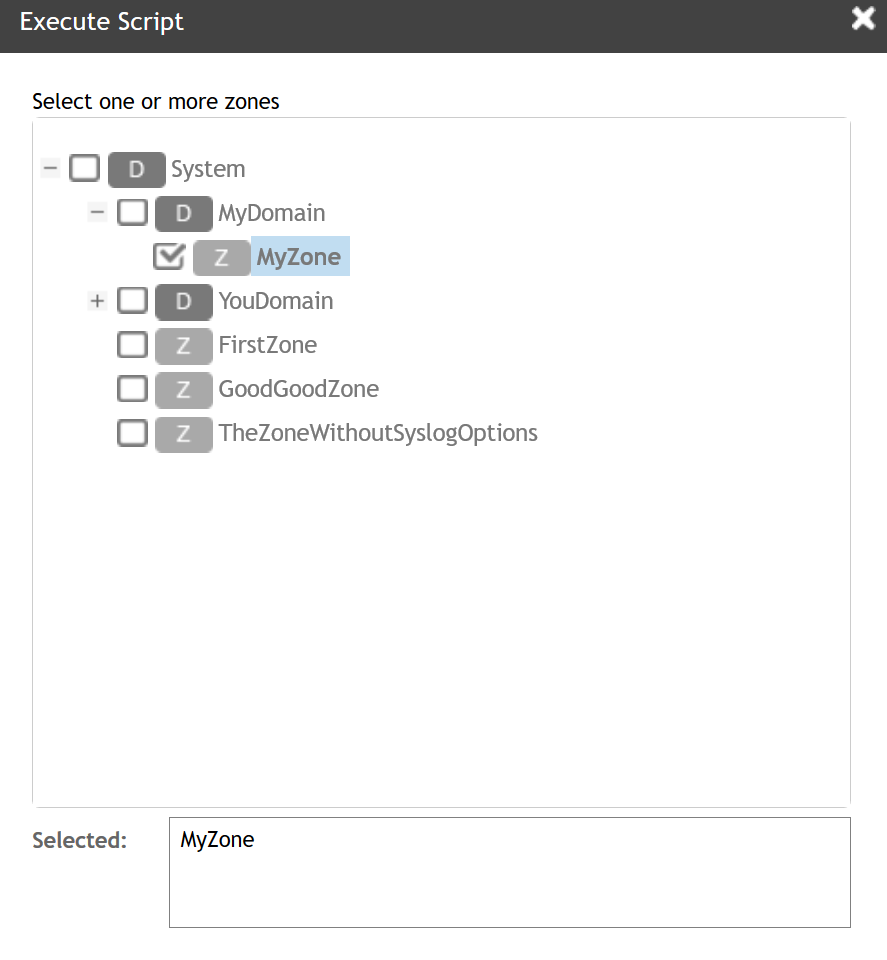Check the FirstZone checkbox
The height and width of the screenshot is (960, 887).
coord(132,345)
